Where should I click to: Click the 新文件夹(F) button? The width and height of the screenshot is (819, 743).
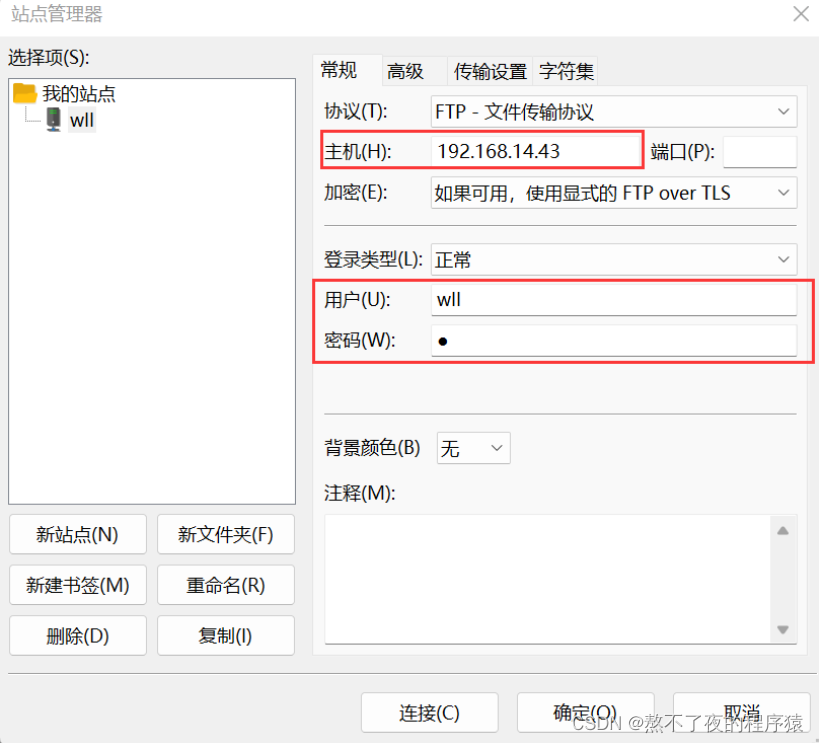(226, 534)
